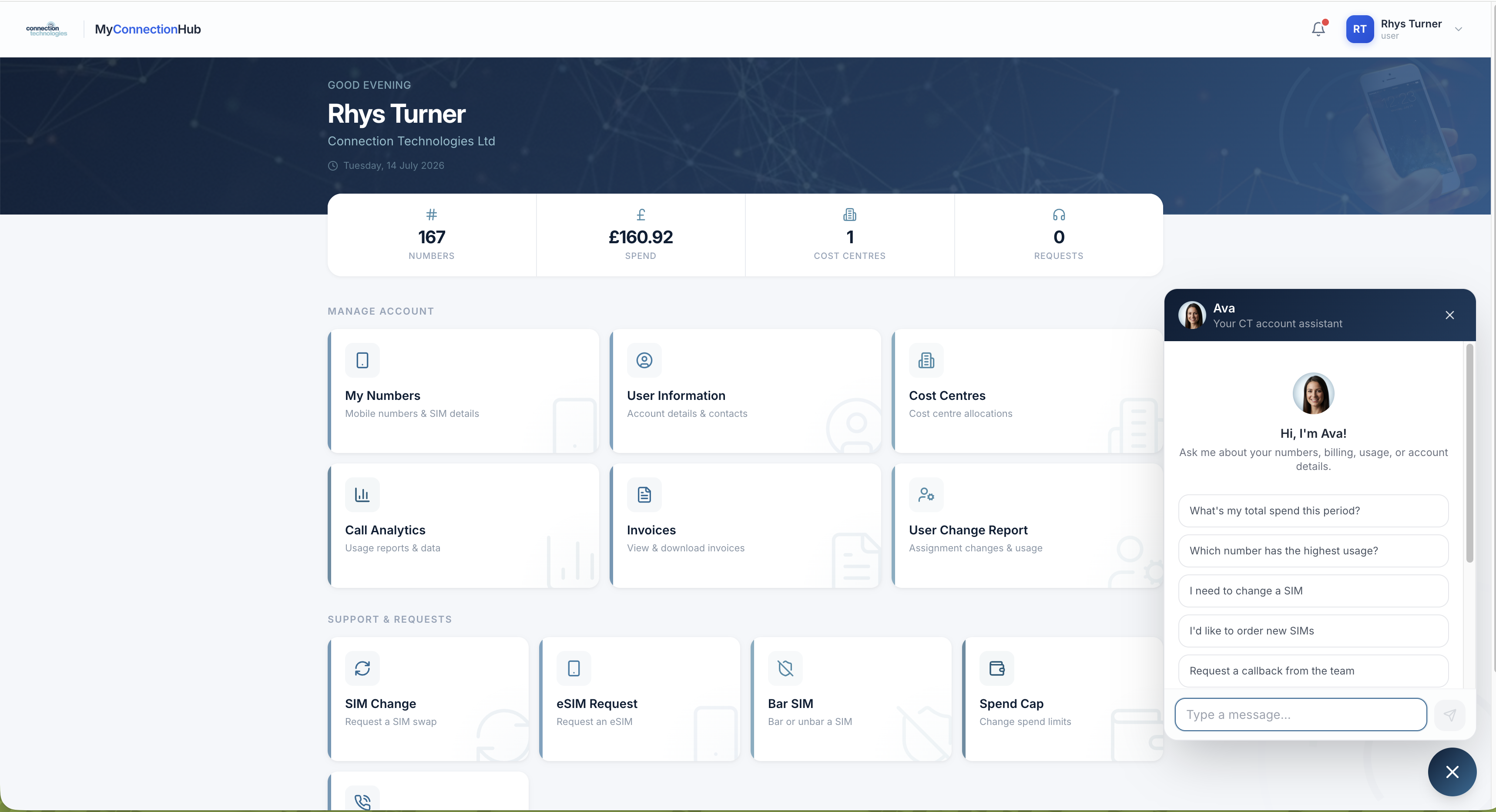Click the building icon above Cost Centres stat

coord(850,215)
